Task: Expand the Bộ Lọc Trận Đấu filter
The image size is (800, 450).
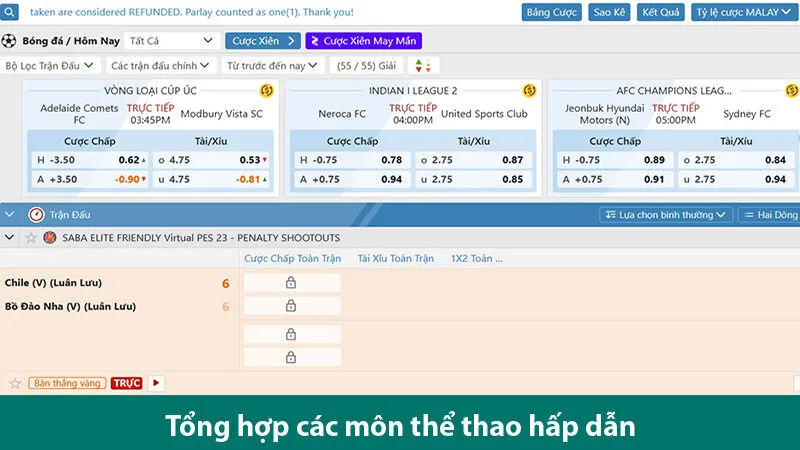Action: pos(50,65)
